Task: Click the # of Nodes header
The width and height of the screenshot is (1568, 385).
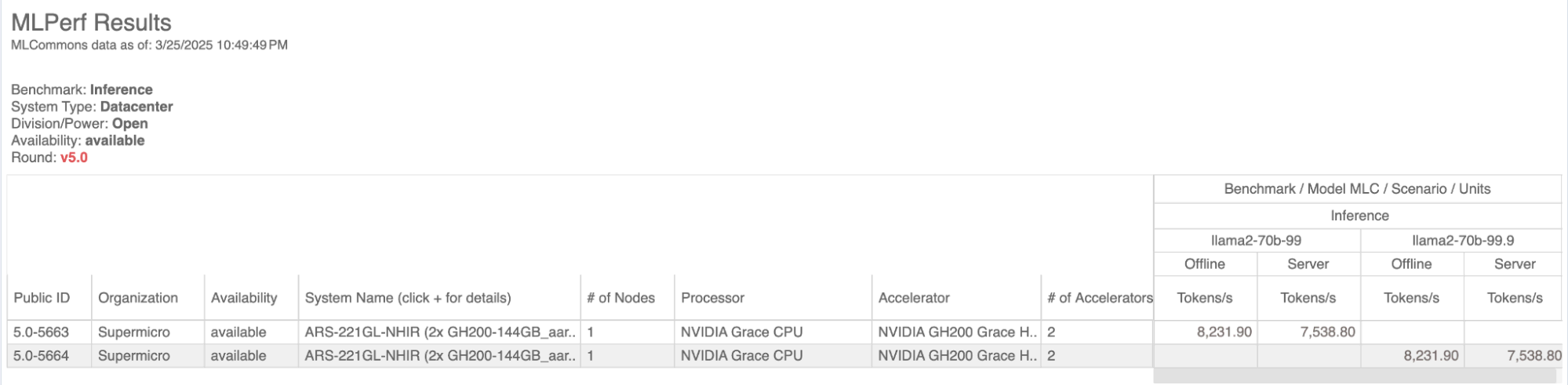Action: coord(620,298)
